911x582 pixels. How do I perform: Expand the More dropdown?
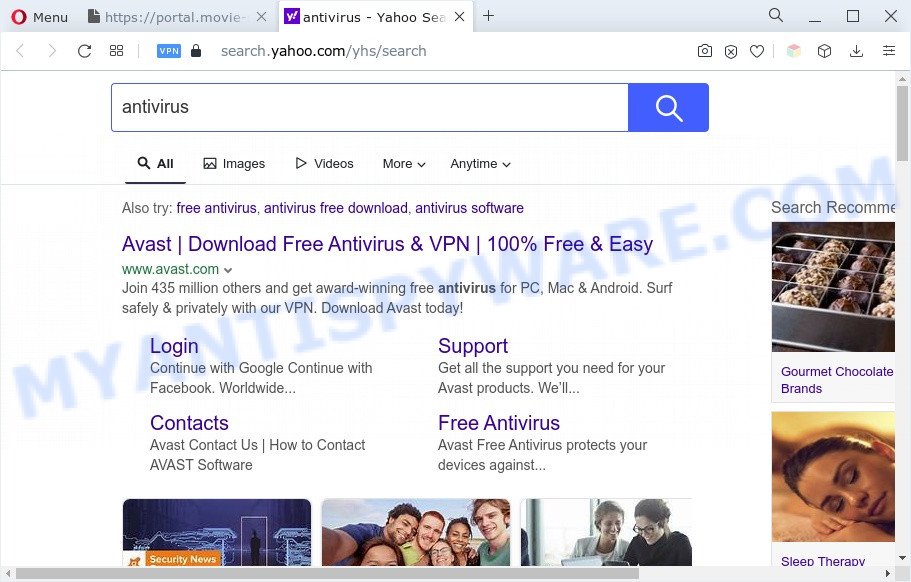(x=404, y=164)
